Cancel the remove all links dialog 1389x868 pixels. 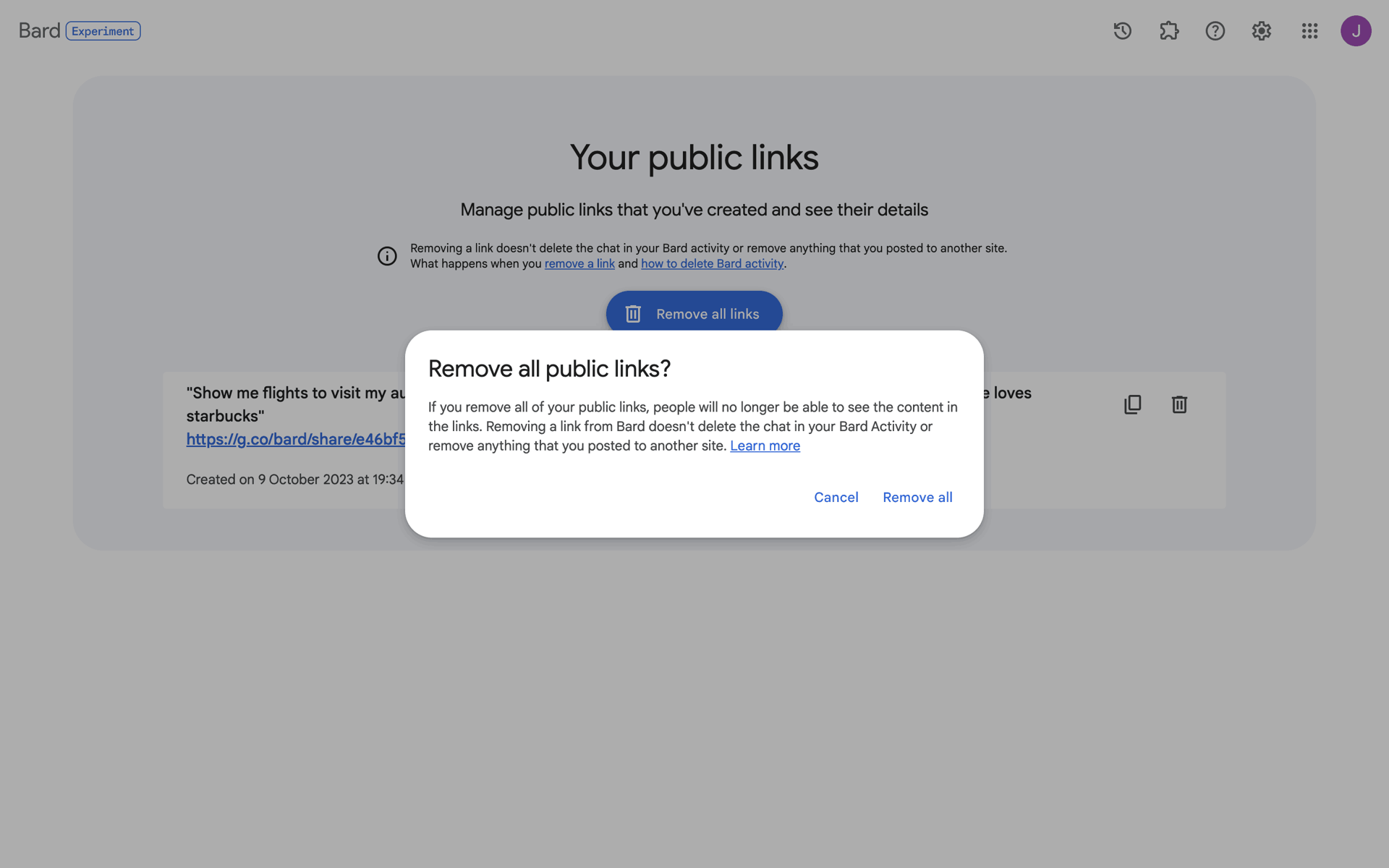click(x=836, y=498)
